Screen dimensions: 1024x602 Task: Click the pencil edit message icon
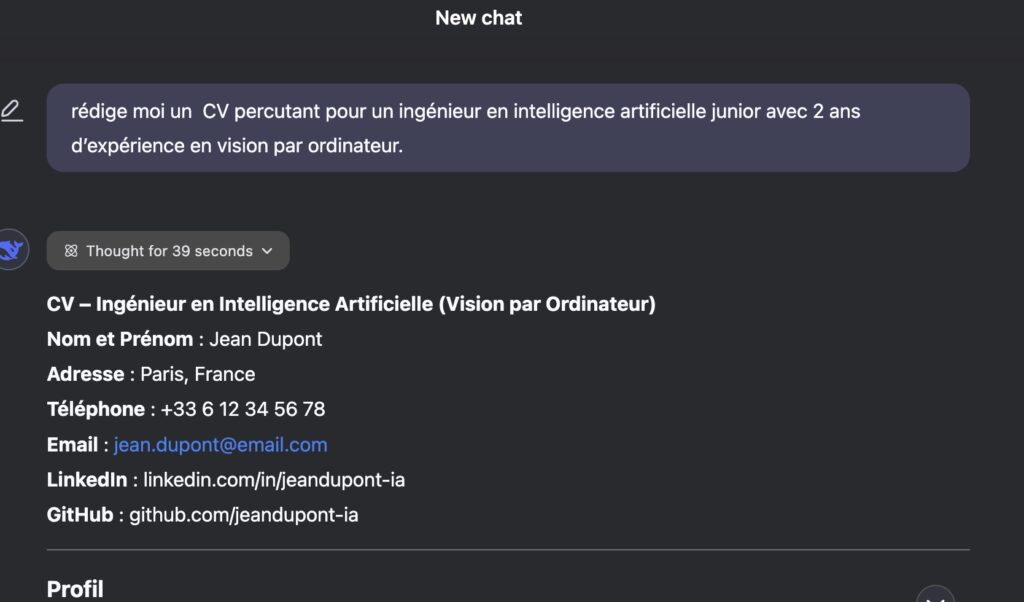click(11, 110)
